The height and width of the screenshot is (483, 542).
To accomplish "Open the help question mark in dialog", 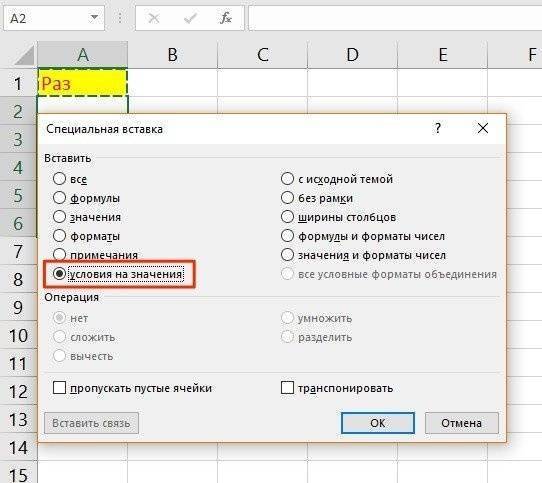I will [x=438, y=129].
